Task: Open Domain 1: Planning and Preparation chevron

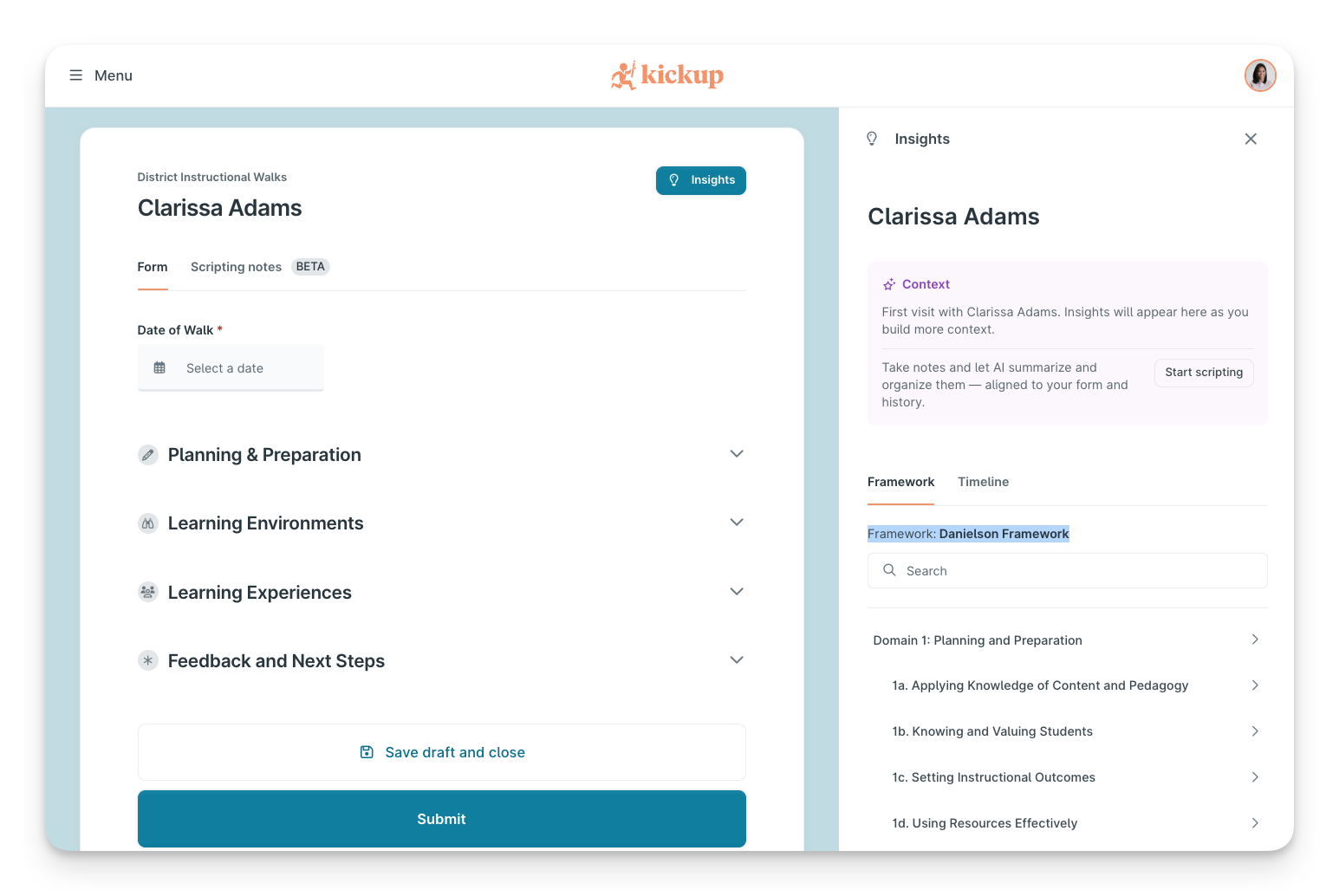Action: (1255, 640)
